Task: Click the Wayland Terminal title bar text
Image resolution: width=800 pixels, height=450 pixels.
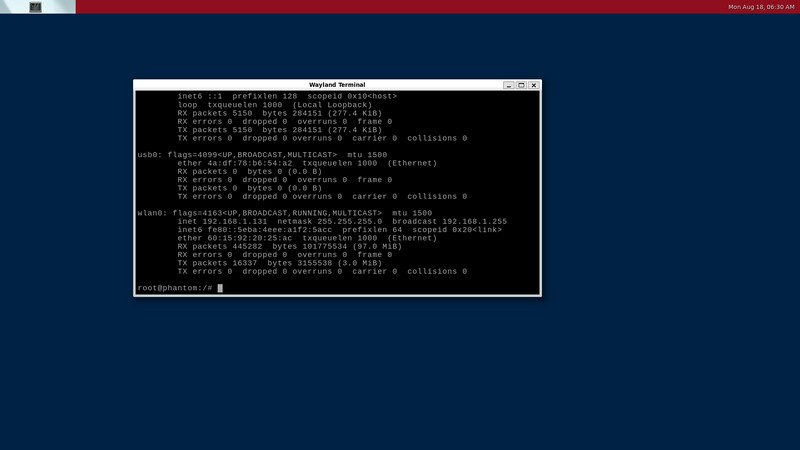Action: click(x=337, y=85)
